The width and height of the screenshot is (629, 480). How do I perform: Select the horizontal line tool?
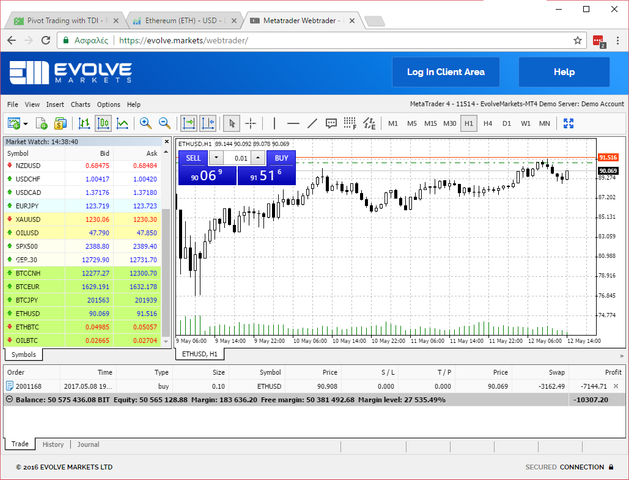pos(293,123)
